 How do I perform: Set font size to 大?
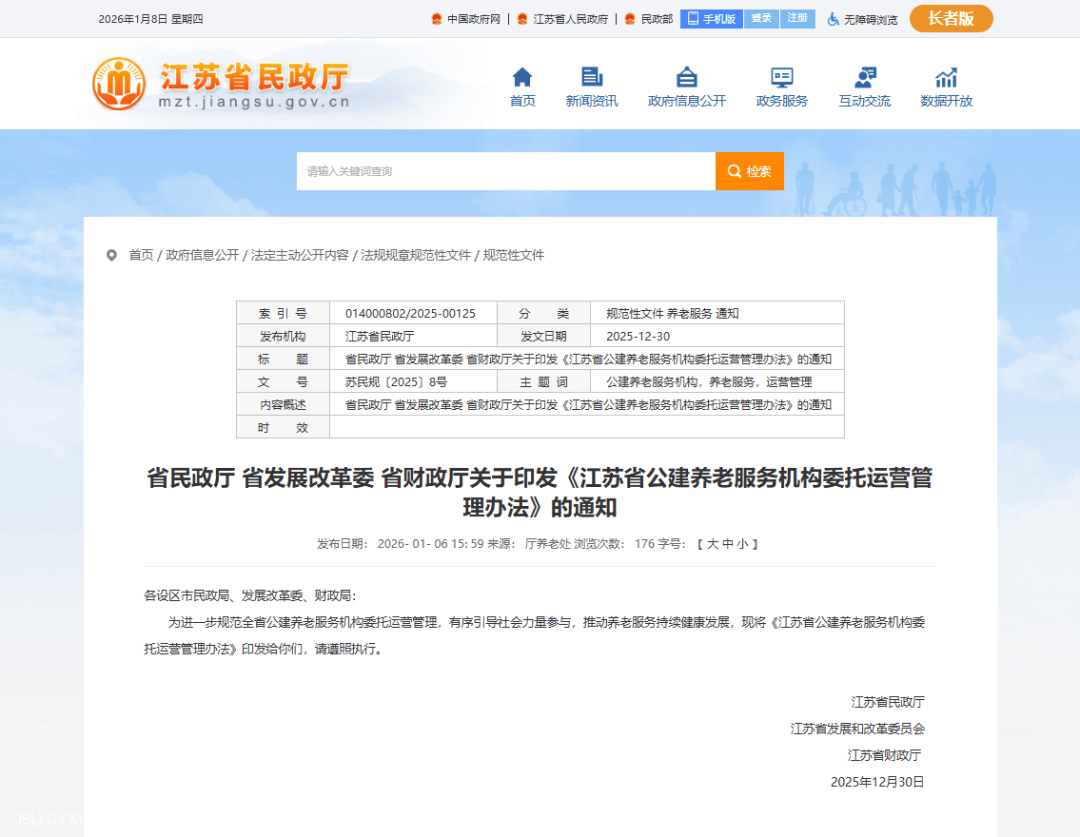coord(713,544)
